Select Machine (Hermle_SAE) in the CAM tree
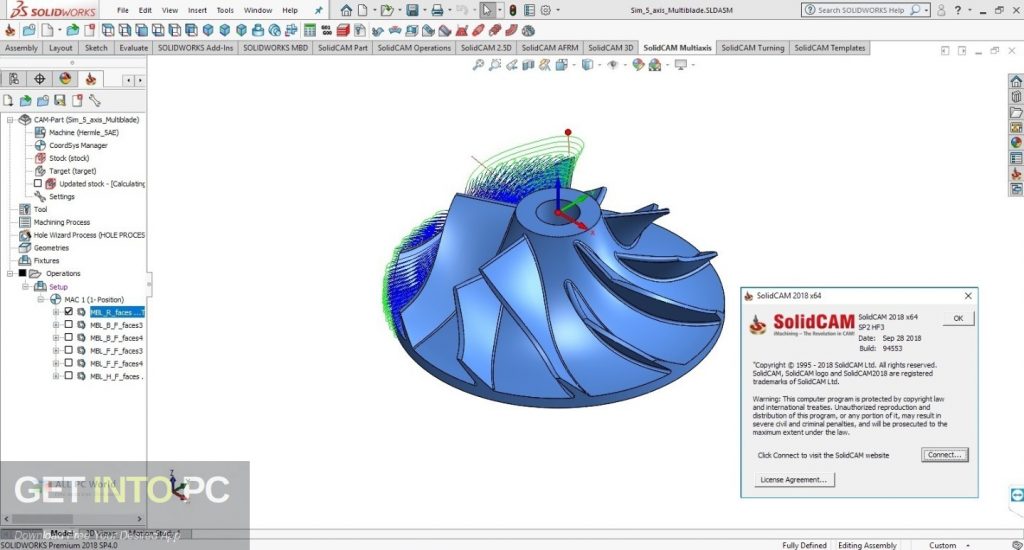Screen dimensions: 1024x550 [x=83, y=133]
